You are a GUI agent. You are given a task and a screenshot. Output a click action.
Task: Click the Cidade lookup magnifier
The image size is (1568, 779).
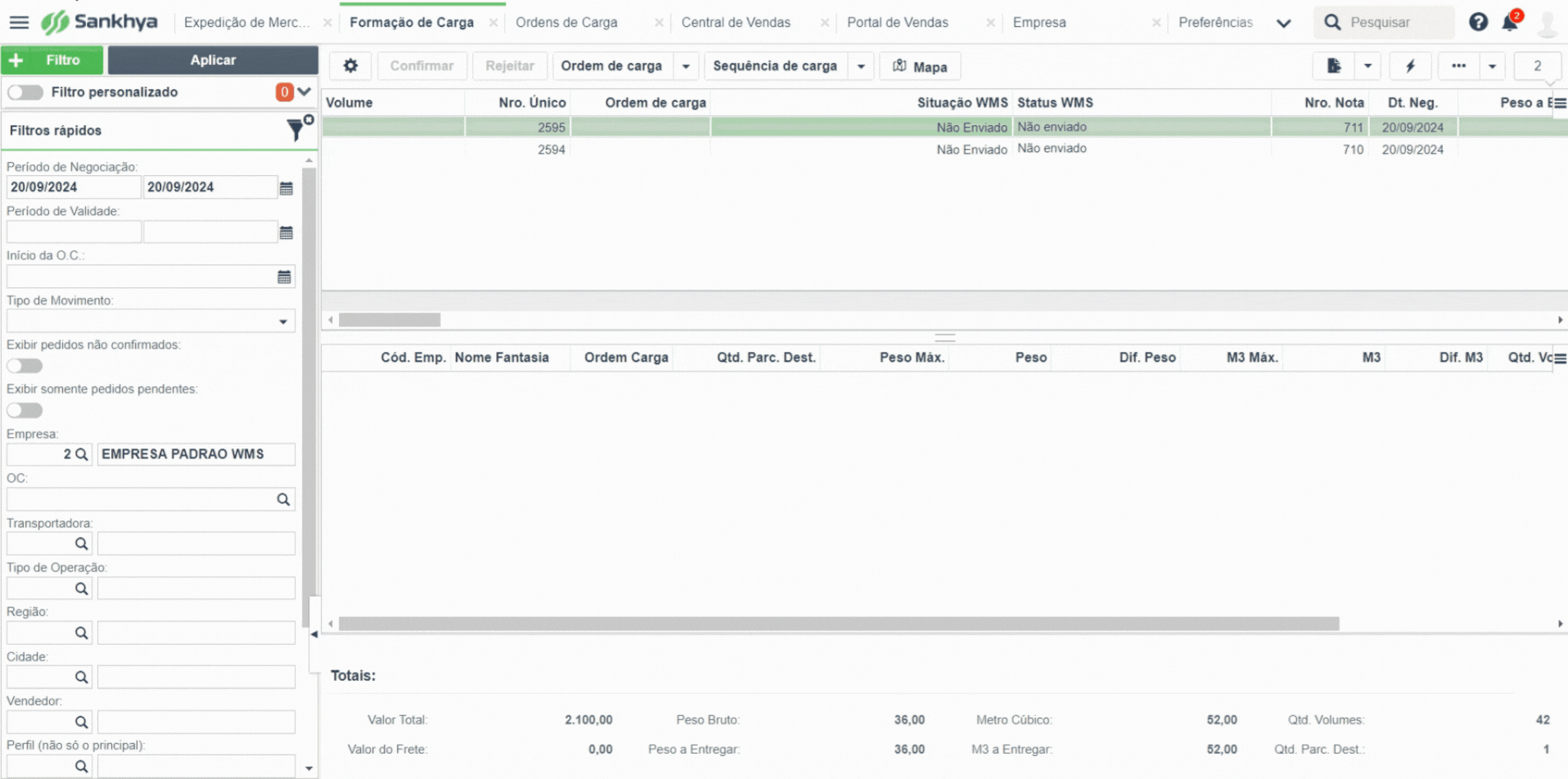(x=81, y=677)
